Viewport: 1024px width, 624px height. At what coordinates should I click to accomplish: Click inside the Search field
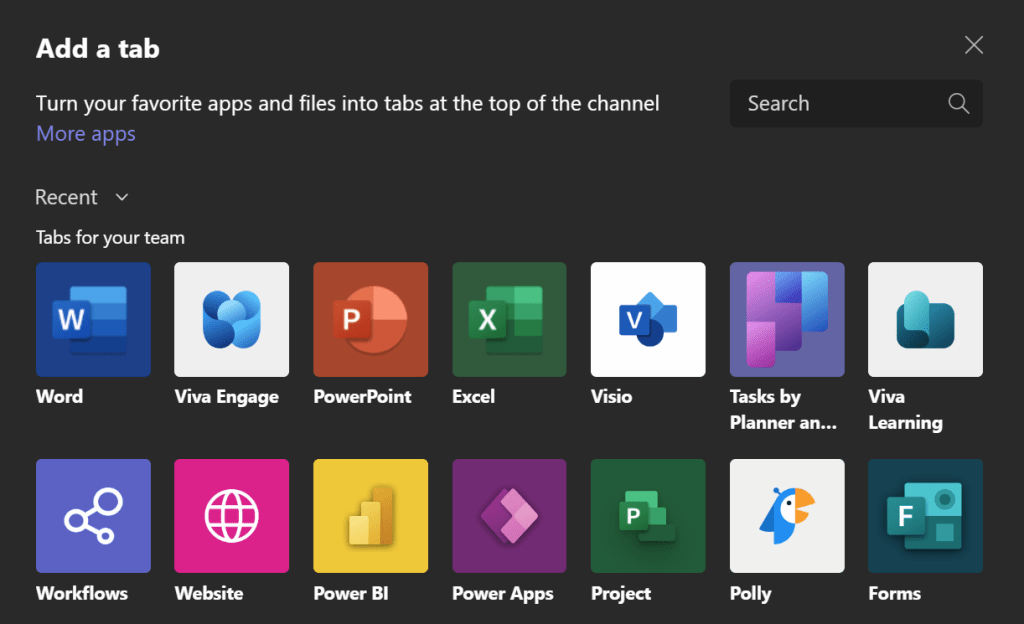840,103
